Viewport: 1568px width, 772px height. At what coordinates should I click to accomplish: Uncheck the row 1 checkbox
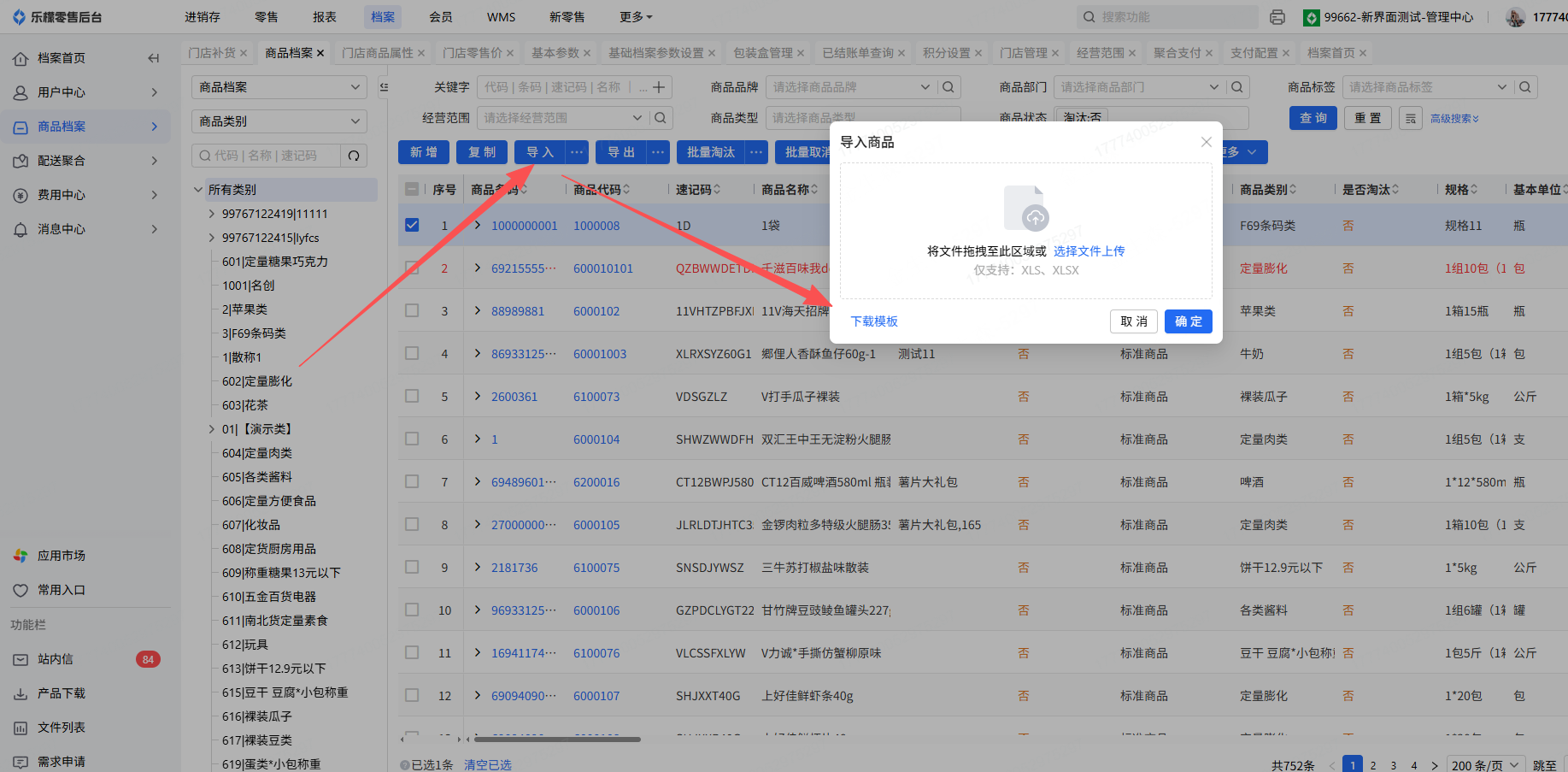click(x=412, y=225)
